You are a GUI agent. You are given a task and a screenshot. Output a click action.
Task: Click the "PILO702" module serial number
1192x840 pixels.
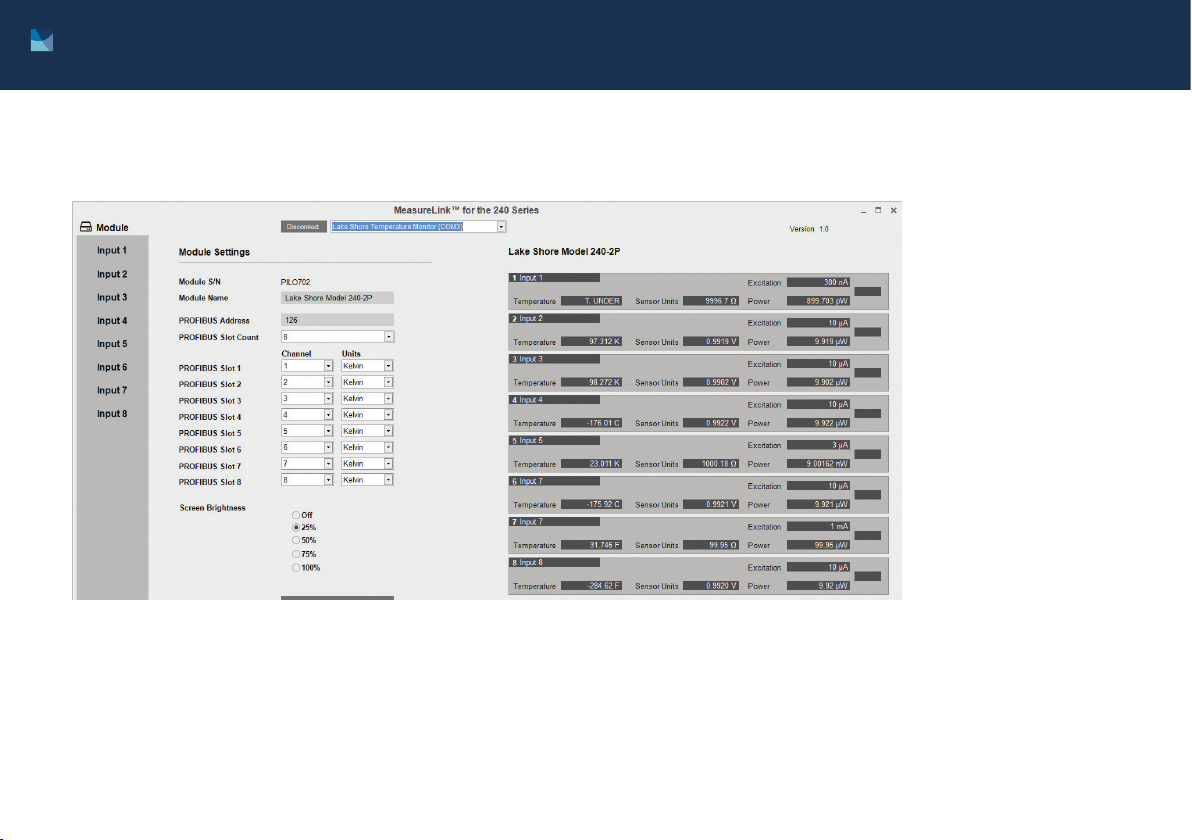(x=295, y=282)
